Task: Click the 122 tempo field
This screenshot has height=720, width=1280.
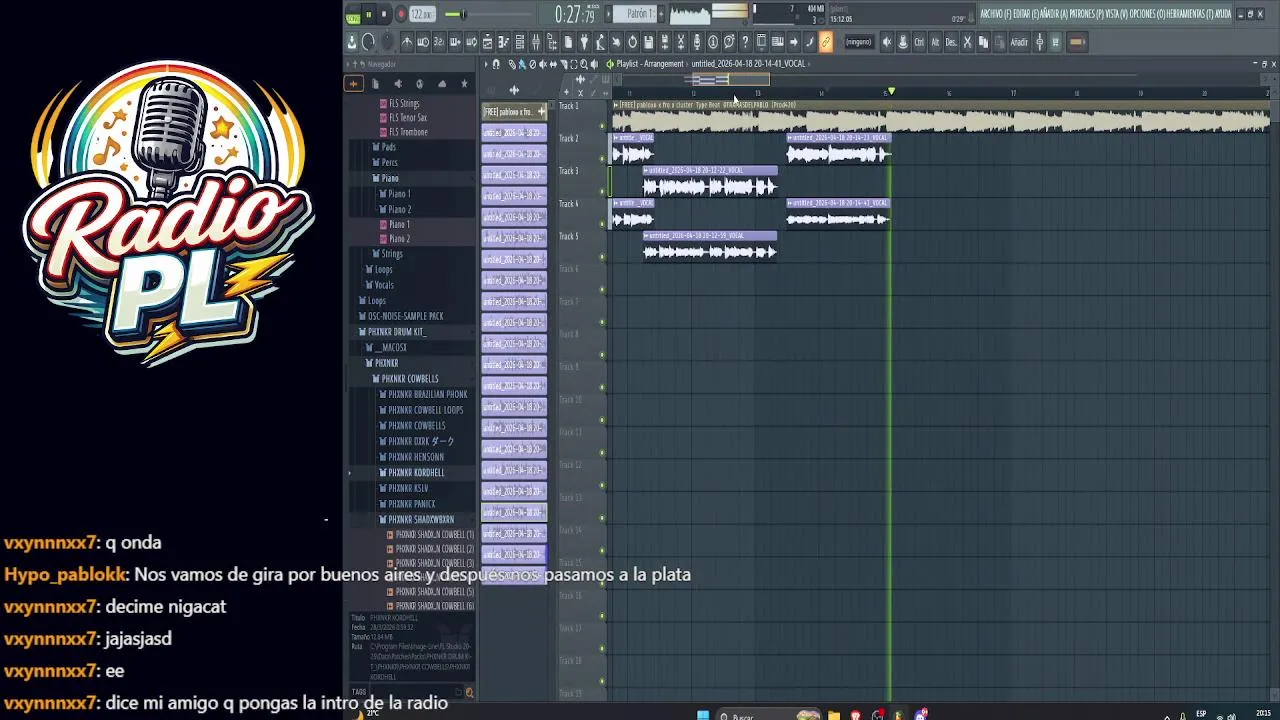Action: 423,14
